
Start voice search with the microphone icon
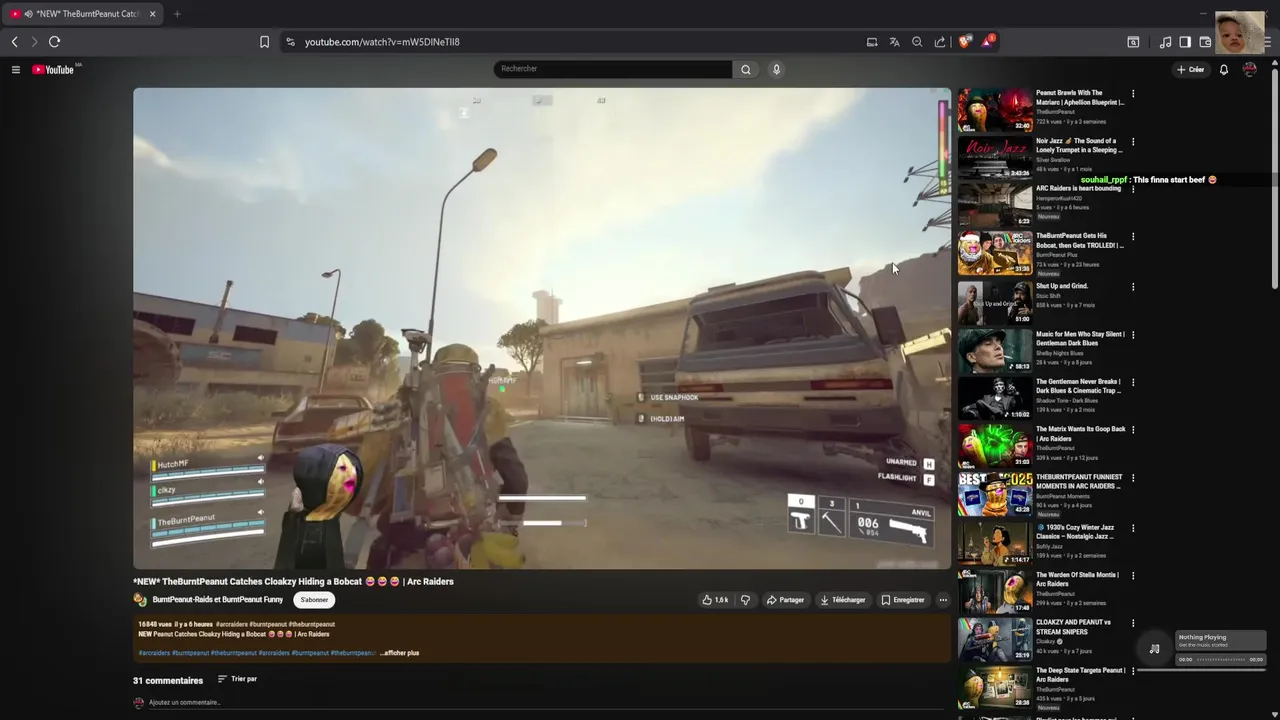click(x=776, y=69)
